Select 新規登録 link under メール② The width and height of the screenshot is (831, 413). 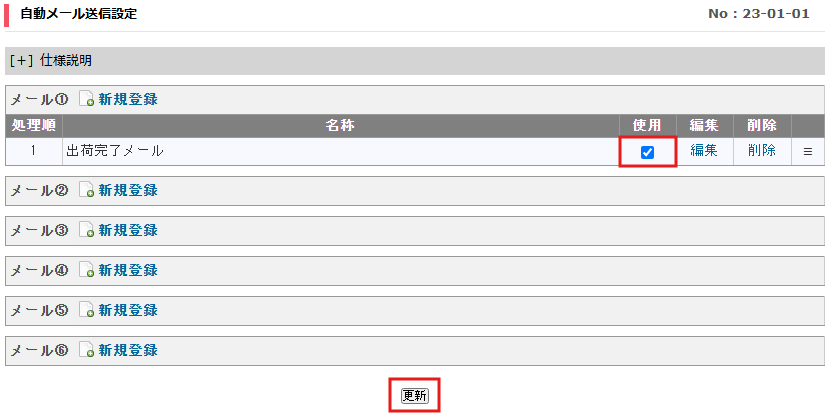(x=128, y=190)
